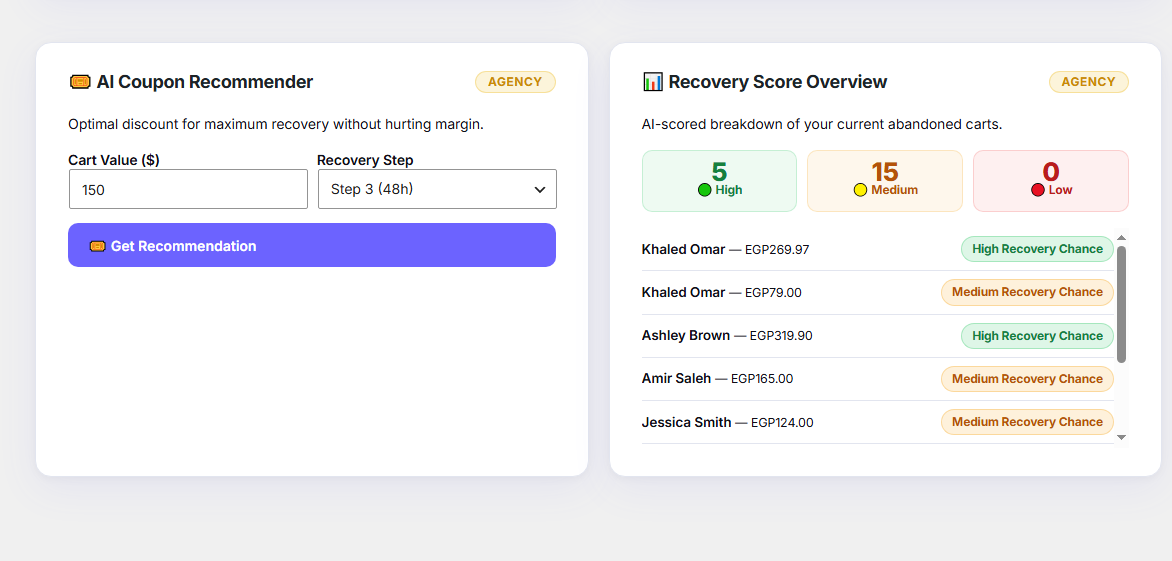Click the yellow Medium indicator dot

point(860,190)
